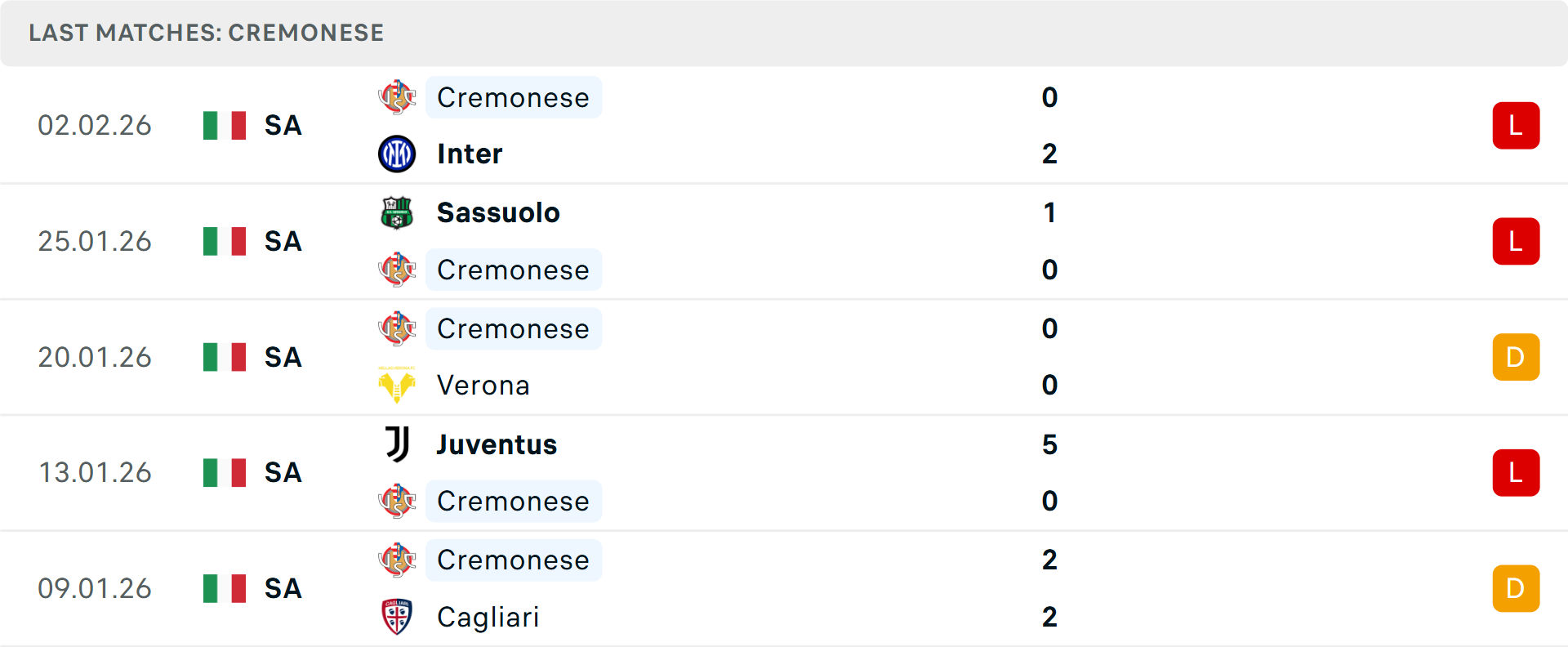Click the Sassuolo club crest icon
1568x647 pixels.
click(x=397, y=212)
